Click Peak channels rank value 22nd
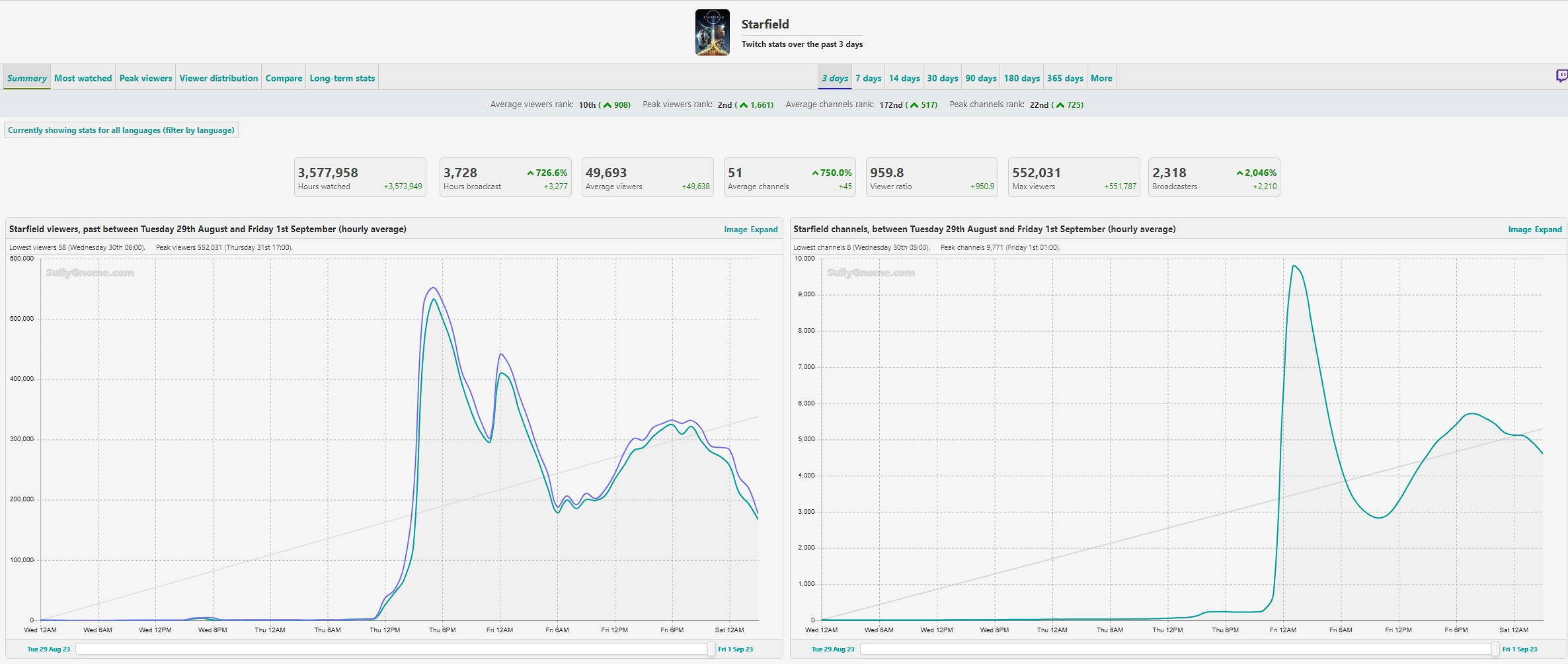1568x664 pixels. click(x=1039, y=104)
